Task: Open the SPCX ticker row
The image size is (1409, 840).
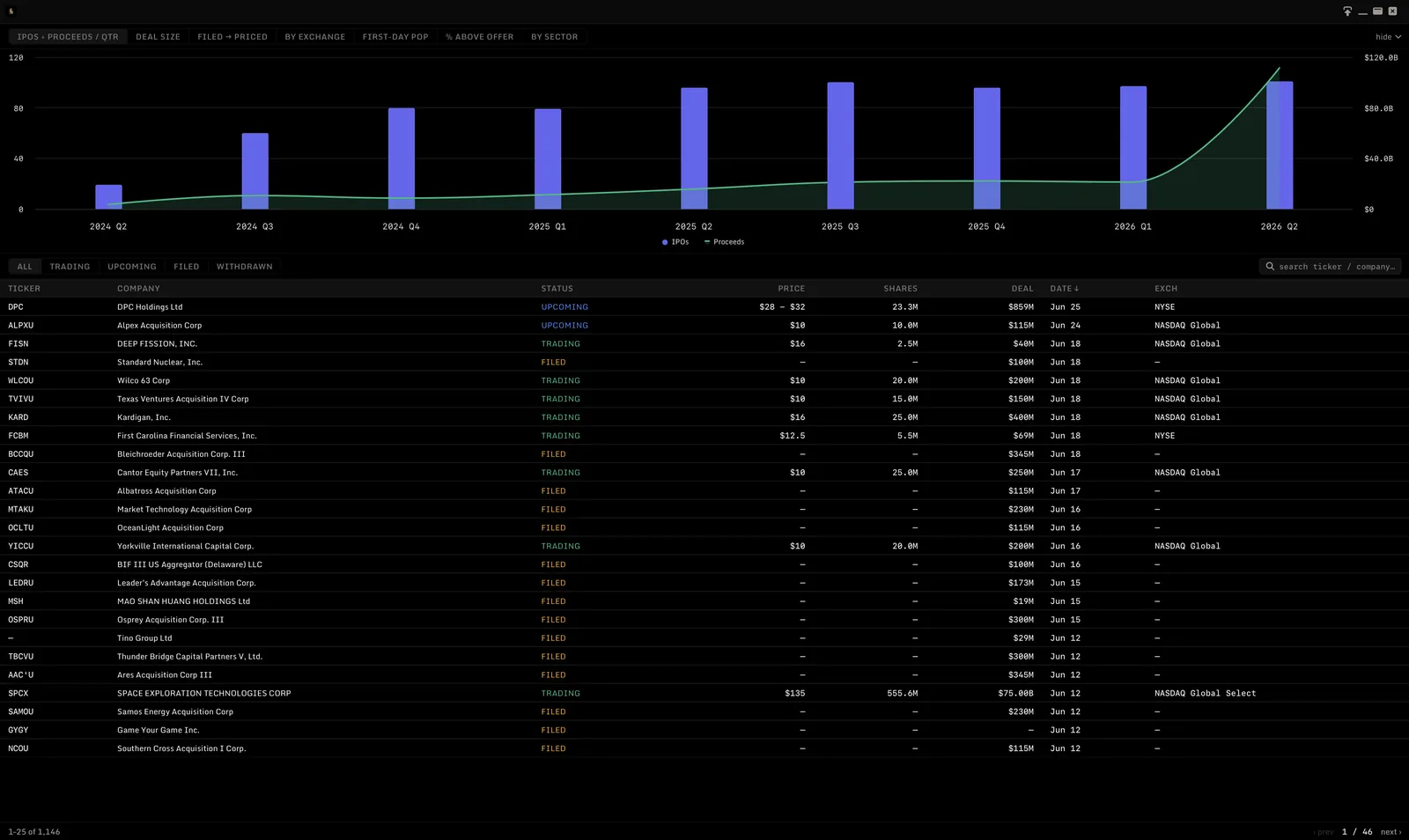Action: click(704, 693)
